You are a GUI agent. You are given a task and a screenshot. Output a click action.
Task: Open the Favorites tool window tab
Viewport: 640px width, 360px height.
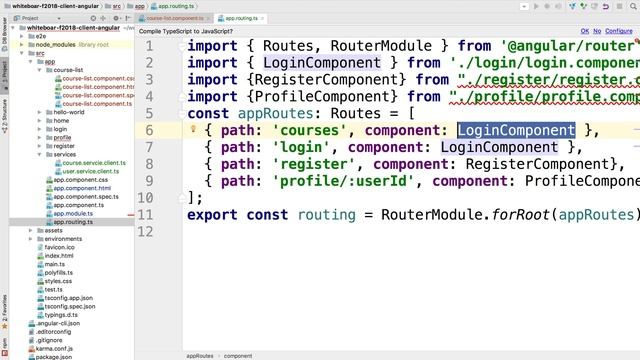pos(4,311)
